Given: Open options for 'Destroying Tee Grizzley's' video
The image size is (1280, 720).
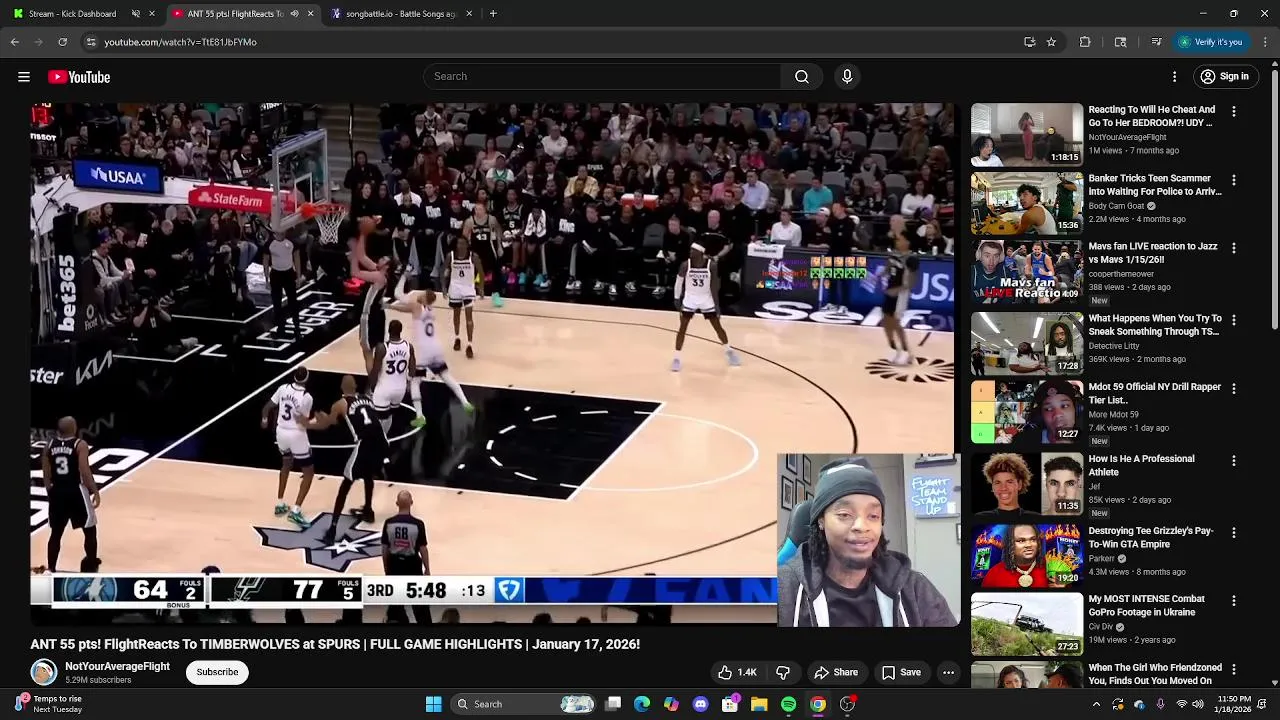Looking at the screenshot, I should tap(1233, 533).
